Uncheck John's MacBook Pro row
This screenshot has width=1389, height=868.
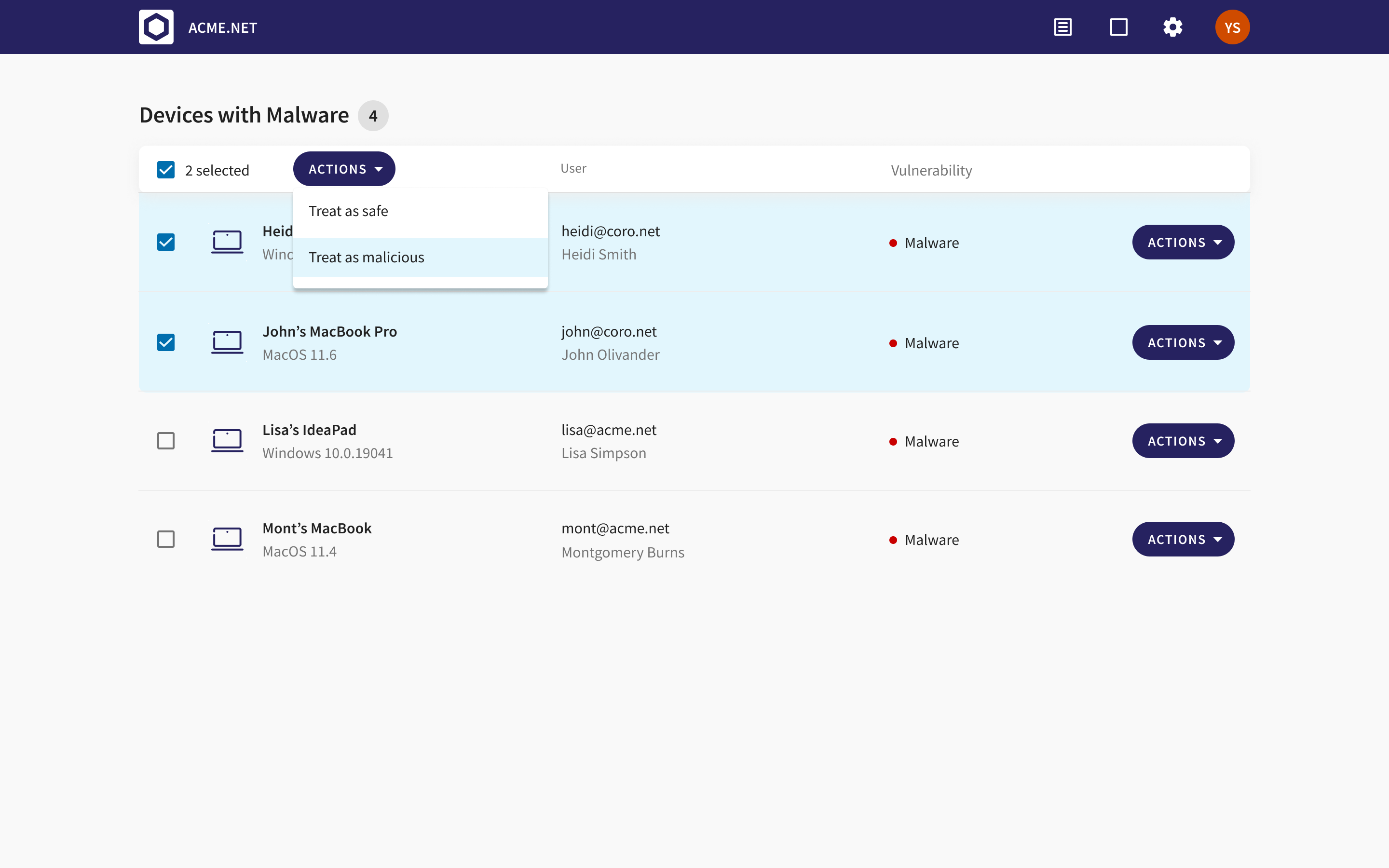(x=166, y=342)
